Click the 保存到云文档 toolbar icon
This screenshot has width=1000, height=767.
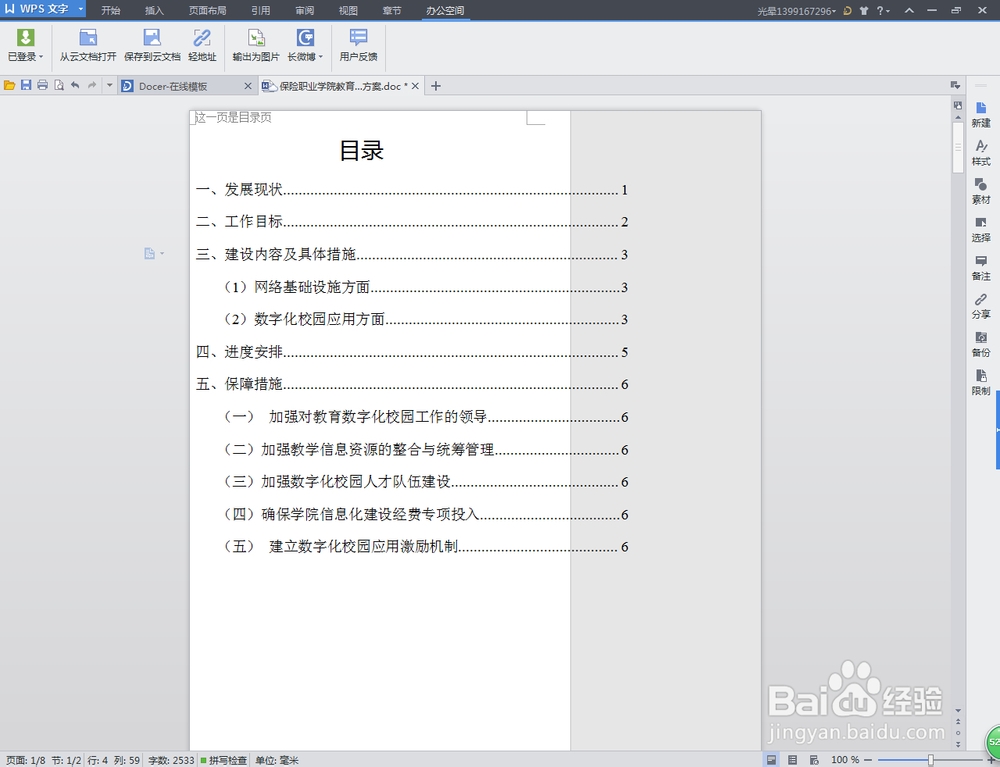click(152, 46)
